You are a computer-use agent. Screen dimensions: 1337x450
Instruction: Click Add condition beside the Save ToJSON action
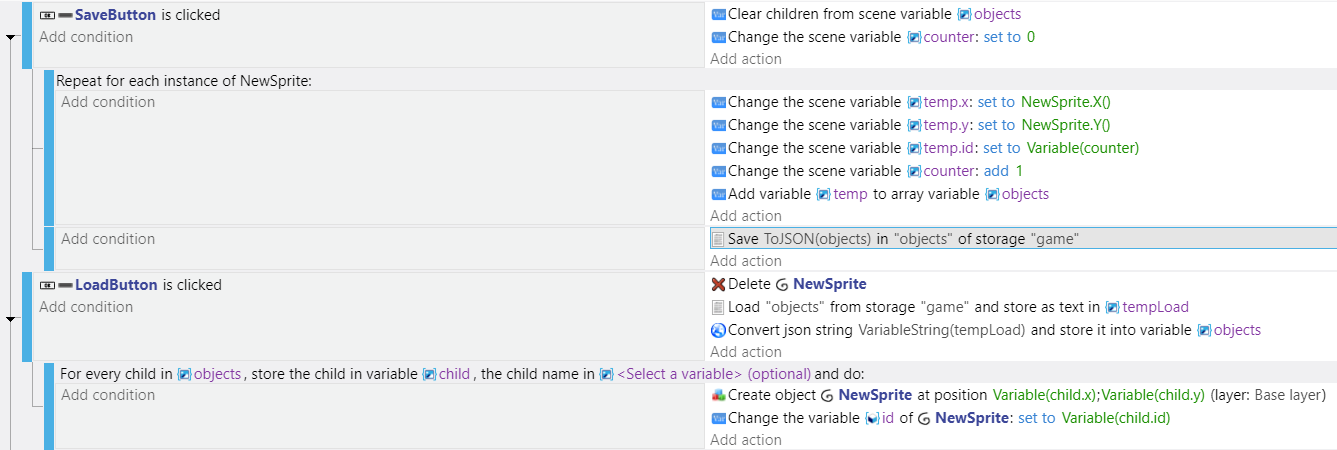(x=108, y=239)
